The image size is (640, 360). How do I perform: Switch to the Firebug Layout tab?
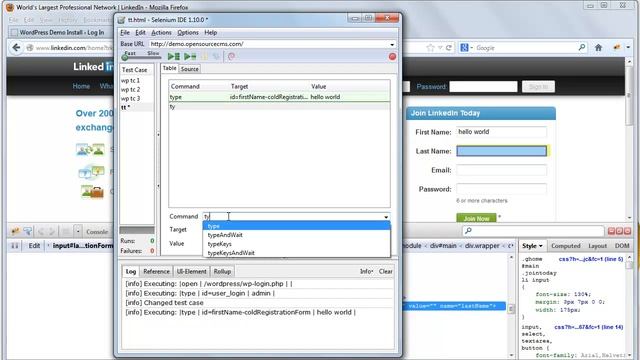click(598, 246)
